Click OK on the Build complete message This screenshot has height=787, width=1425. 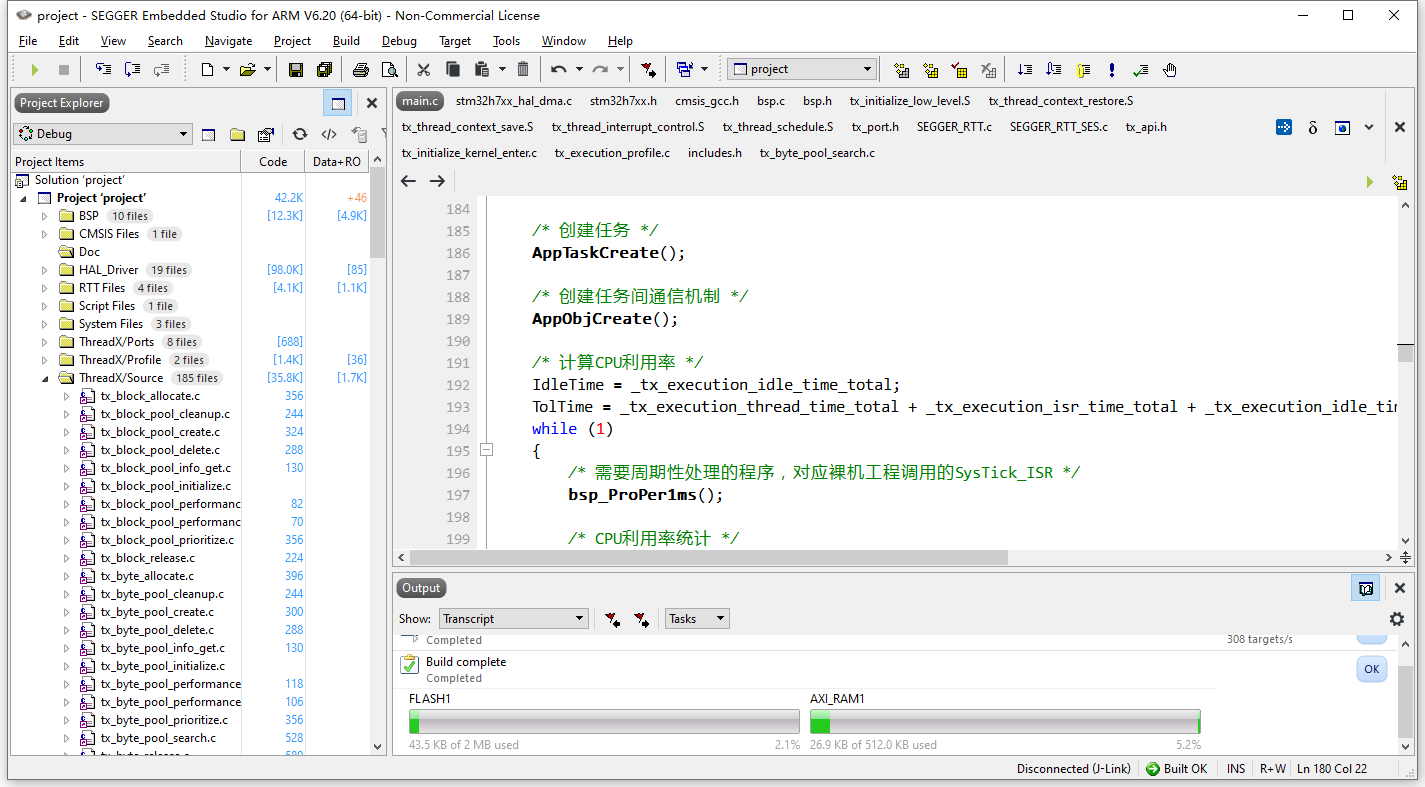point(1372,670)
